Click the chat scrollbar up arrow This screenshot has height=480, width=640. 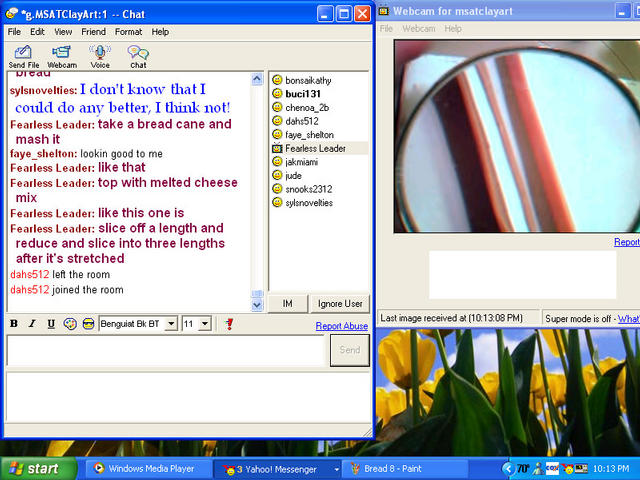(x=257, y=79)
